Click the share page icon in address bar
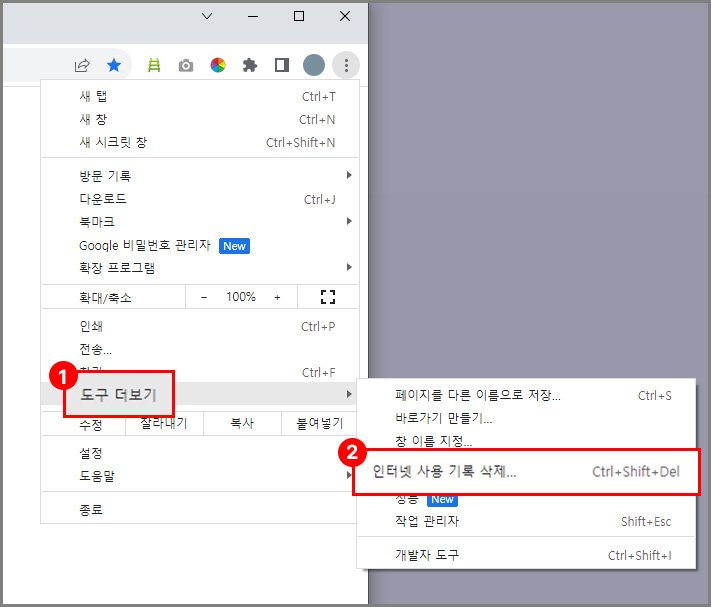711x607 pixels. pyautogui.click(x=82, y=66)
